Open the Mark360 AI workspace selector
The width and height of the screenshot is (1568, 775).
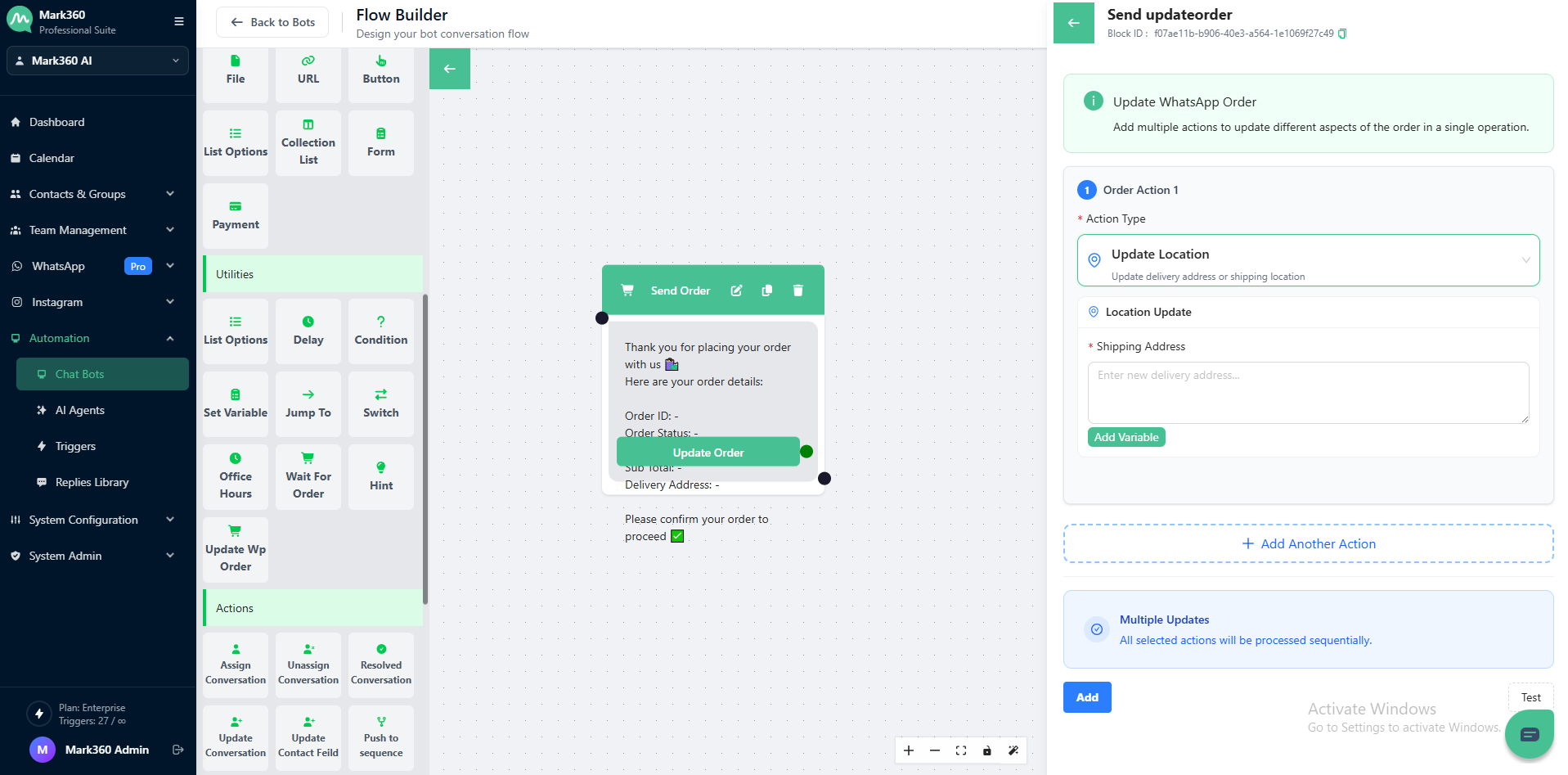pos(97,61)
